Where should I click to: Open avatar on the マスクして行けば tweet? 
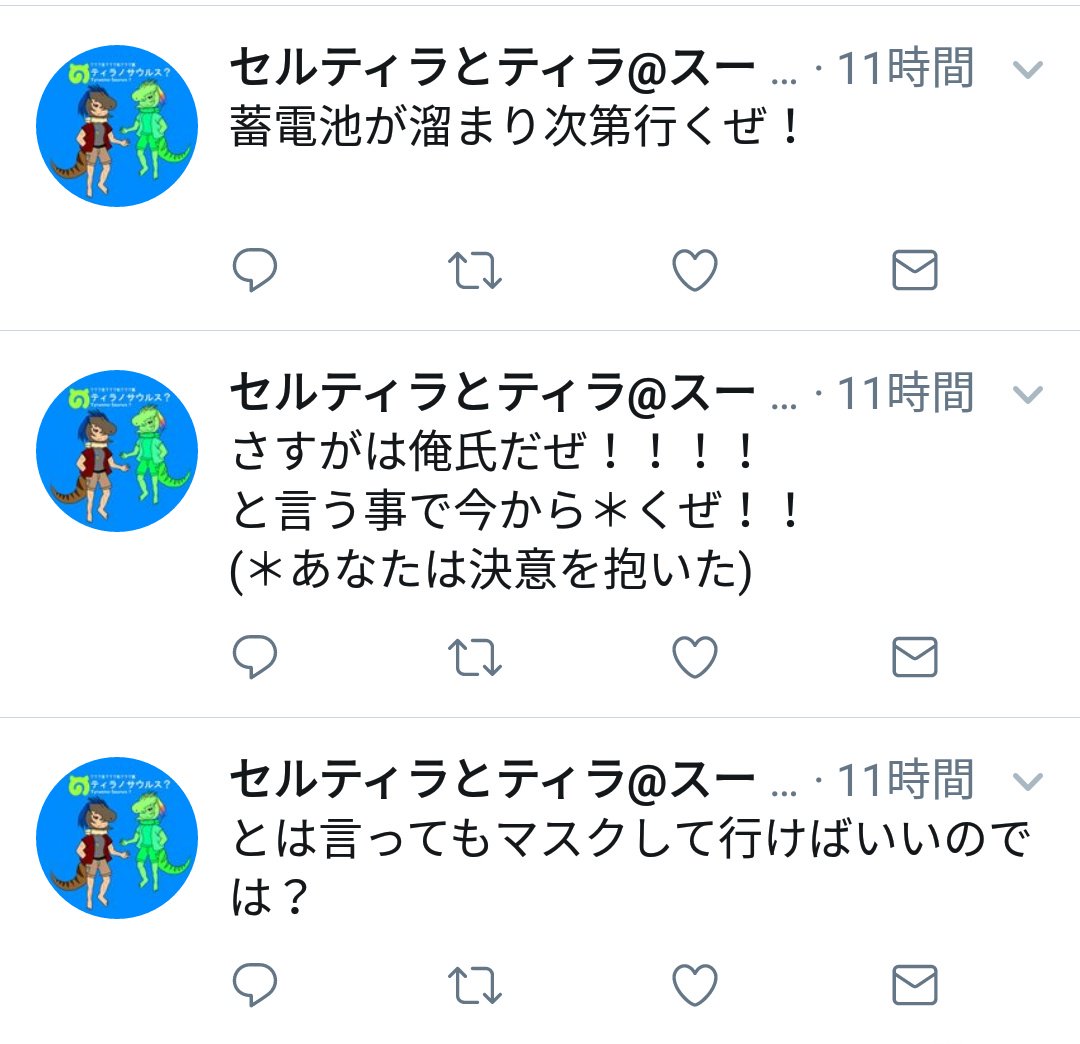click(x=117, y=838)
